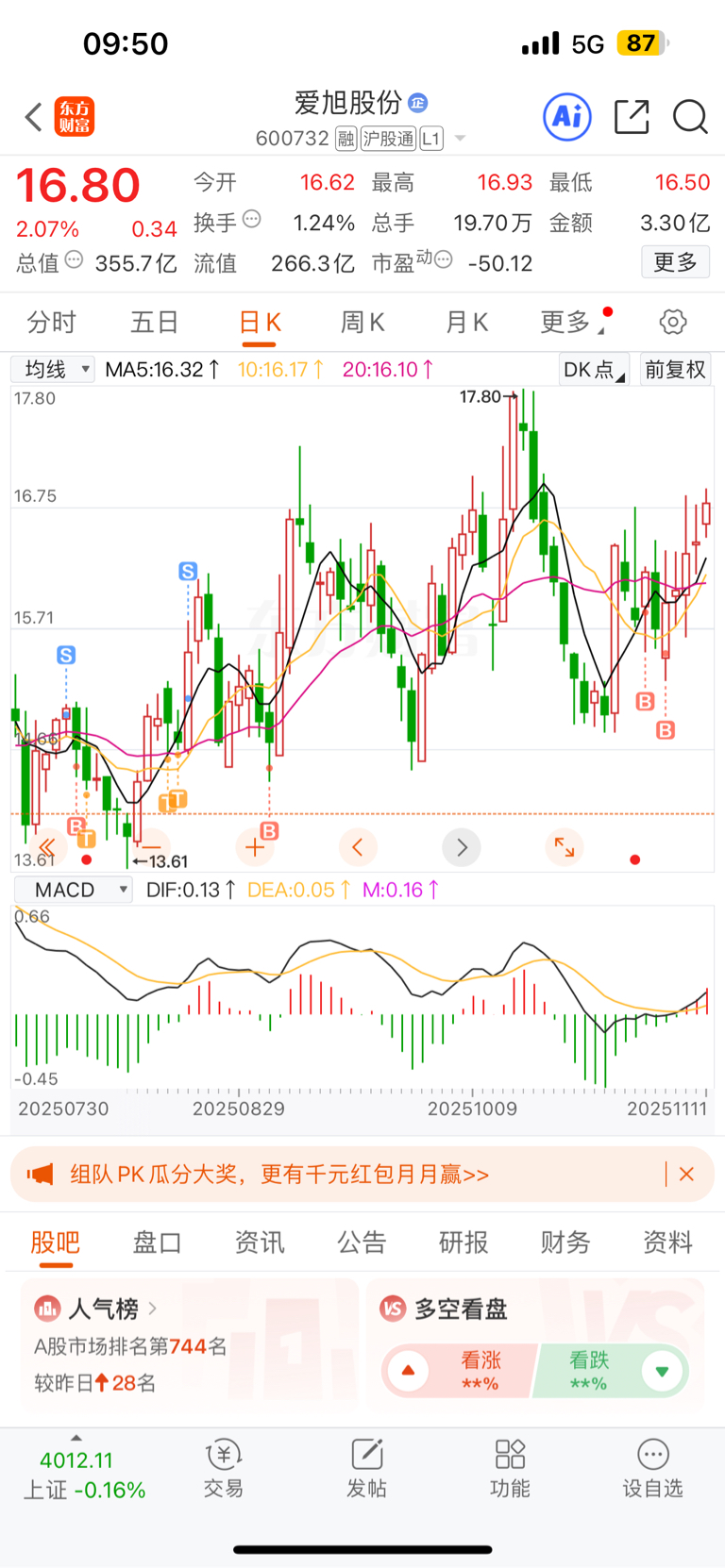This screenshot has height=1568, width=725.
Task: Expand stock code dropdown arrow next to L1
Action: point(460,139)
